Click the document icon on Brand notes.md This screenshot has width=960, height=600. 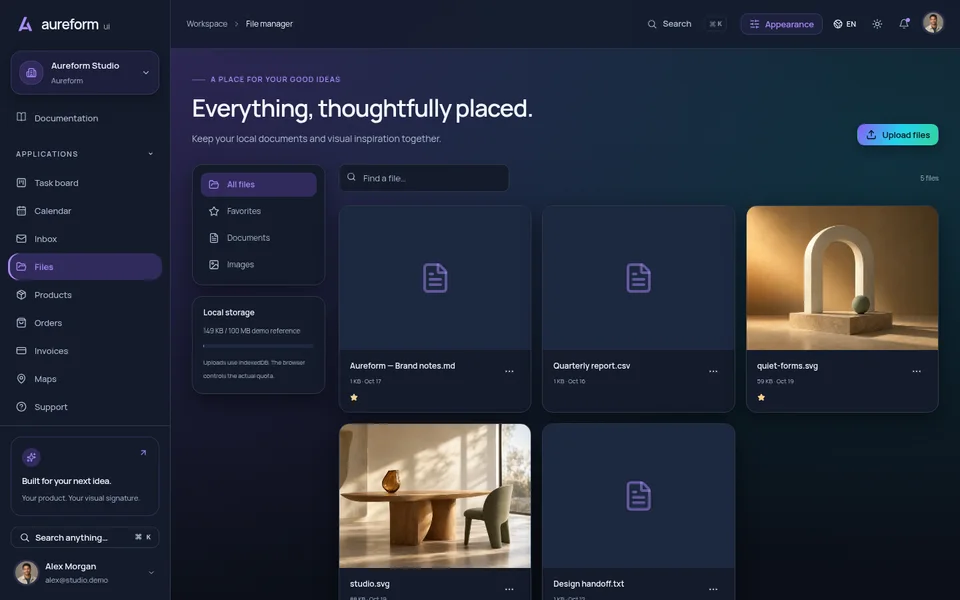pyautogui.click(x=435, y=278)
